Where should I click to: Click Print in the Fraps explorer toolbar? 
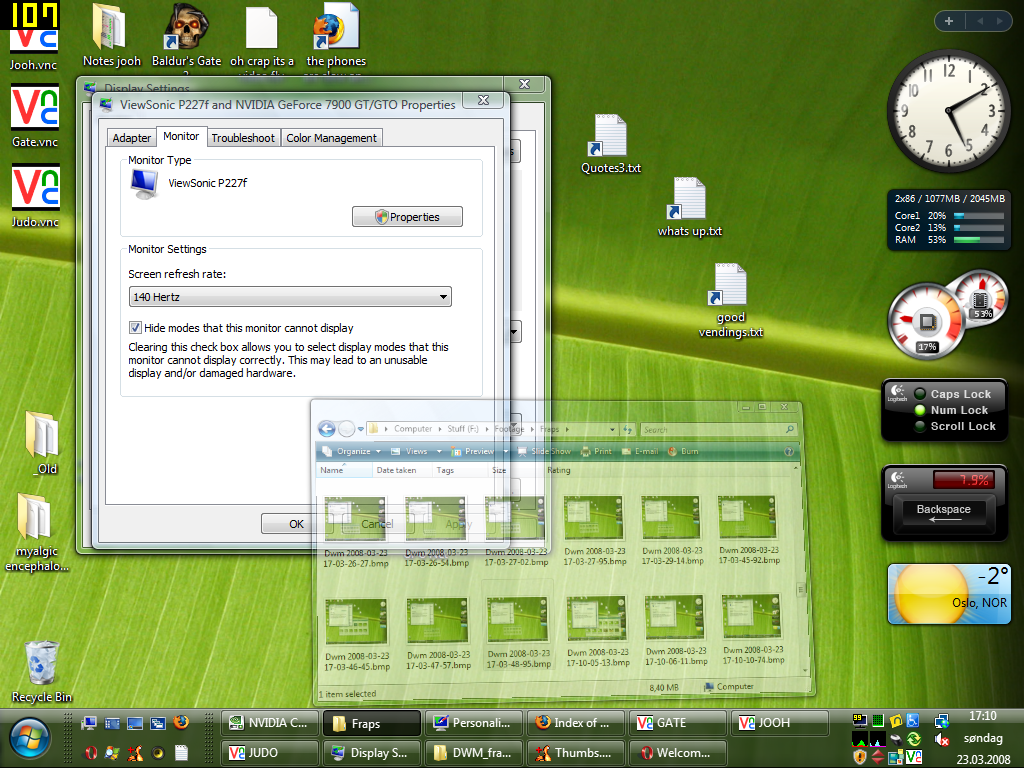(x=596, y=451)
